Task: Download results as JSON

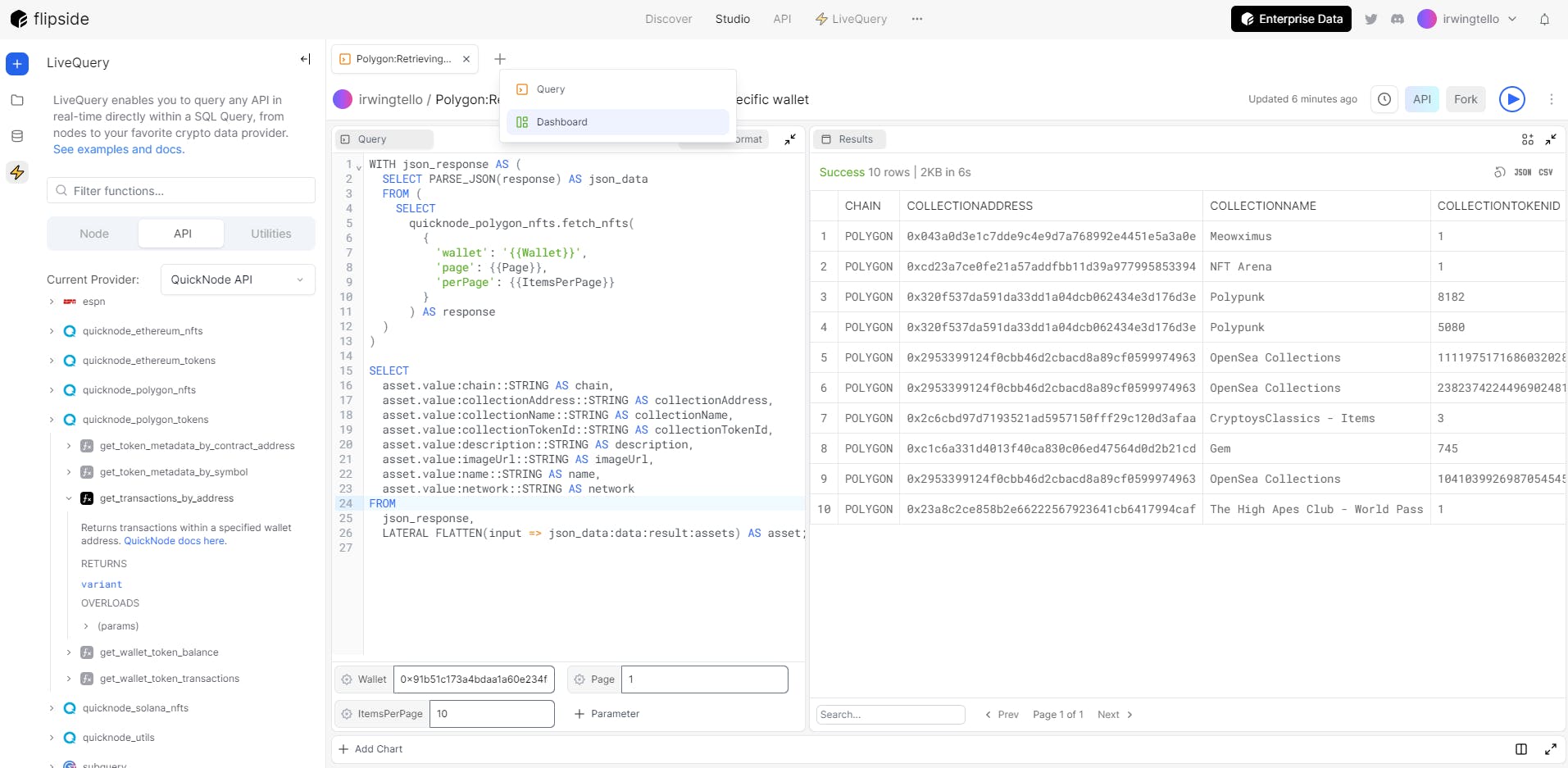Action: tap(1523, 172)
